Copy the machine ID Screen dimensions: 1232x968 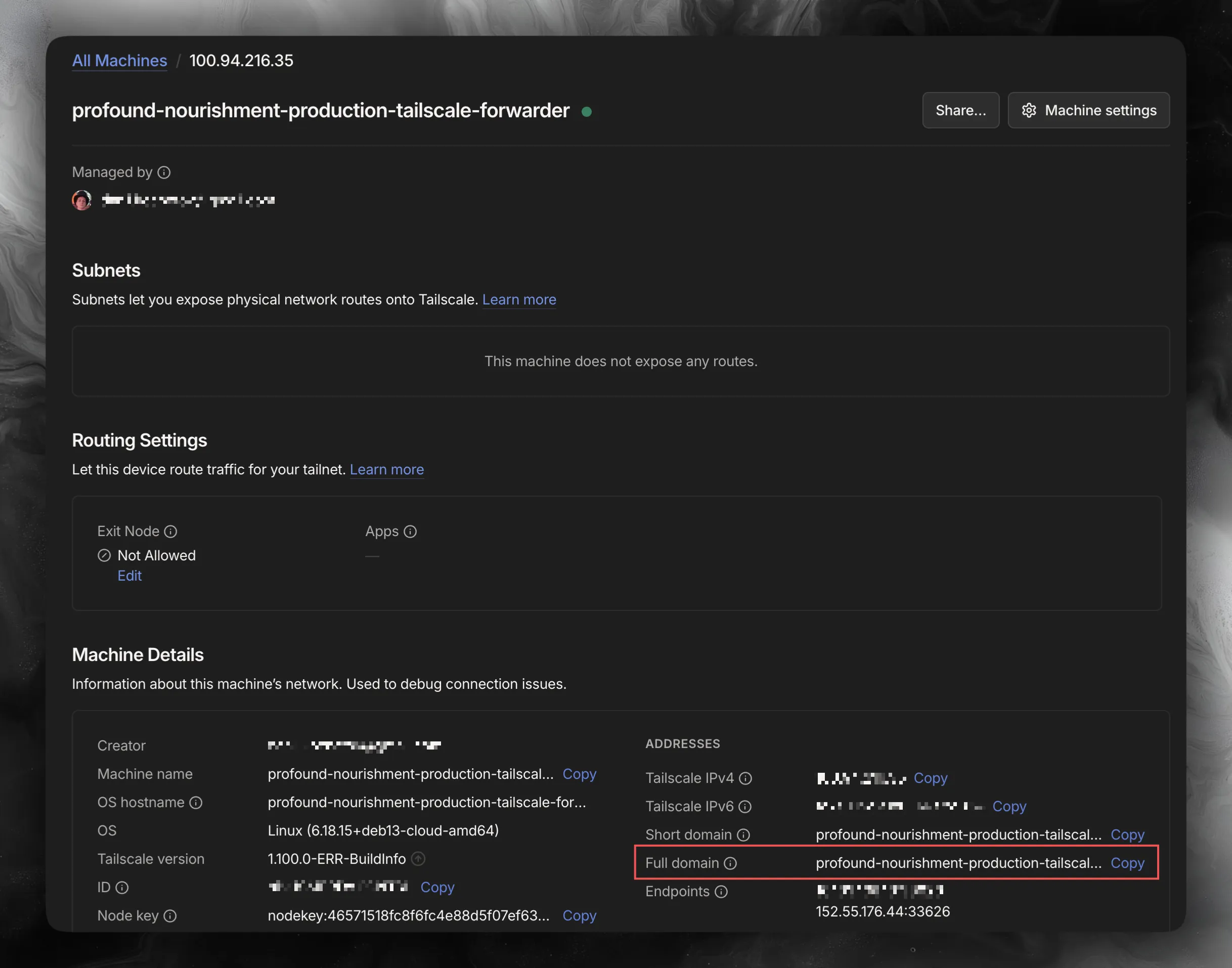[x=437, y=887]
